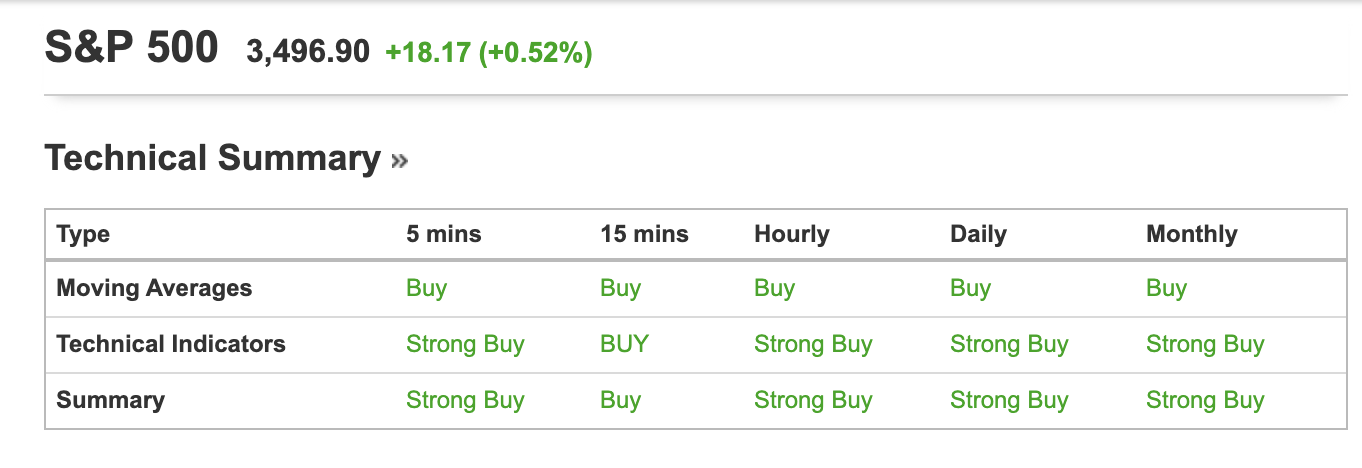Click the index price 3,496.90
This screenshot has height=468, width=1362.
point(308,52)
